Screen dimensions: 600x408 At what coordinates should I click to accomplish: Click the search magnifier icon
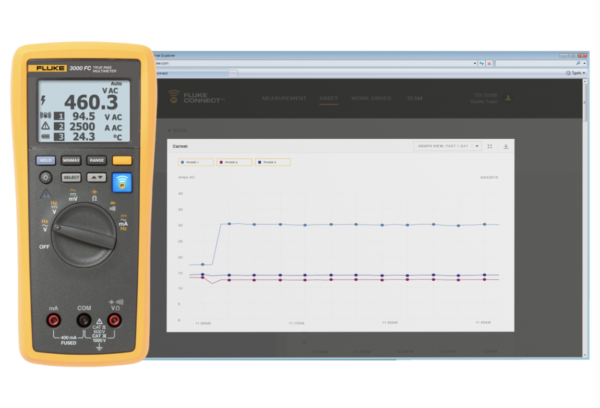click(578, 63)
